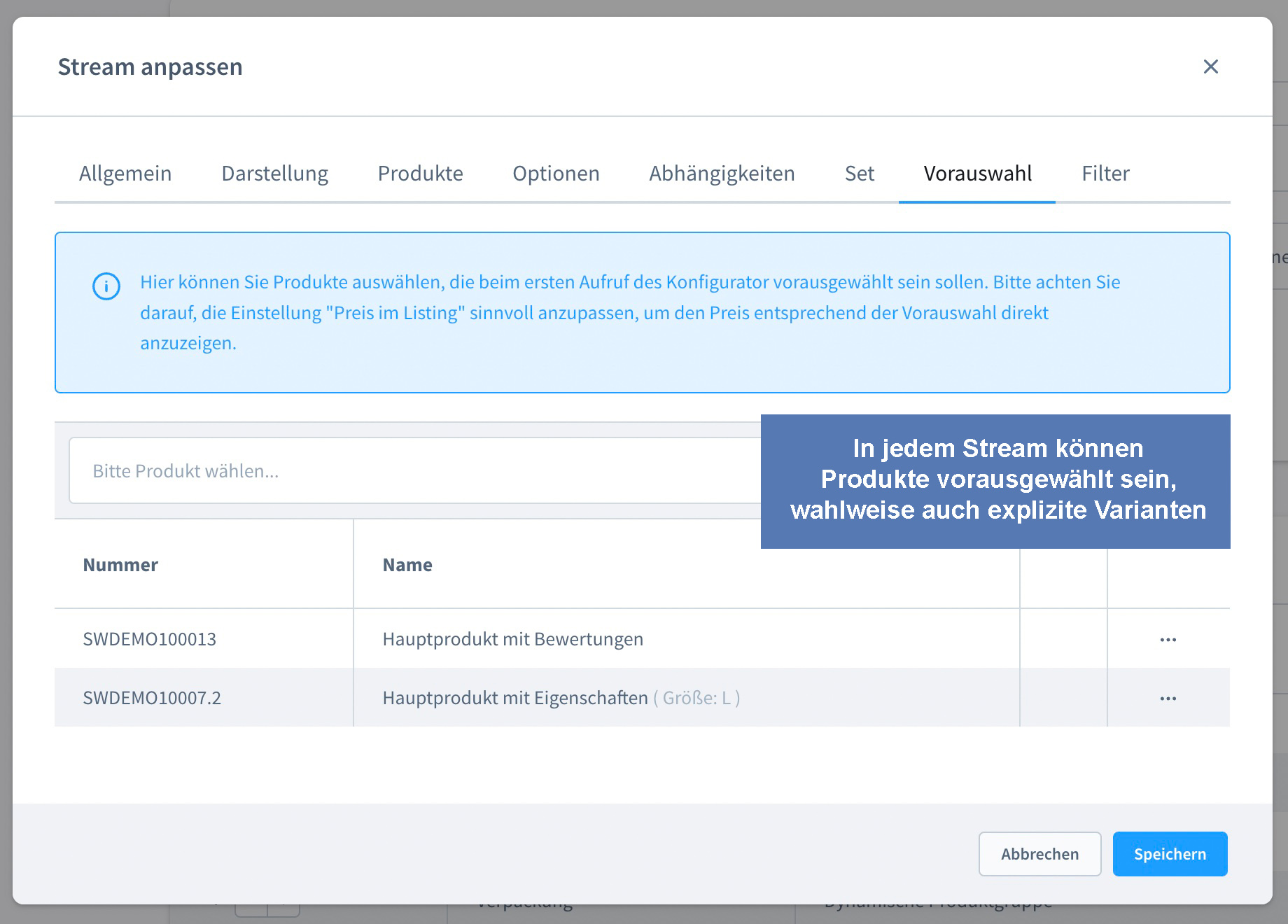1288x924 pixels.
Task: Open the Darstellung tab
Action: click(x=275, y=173)
